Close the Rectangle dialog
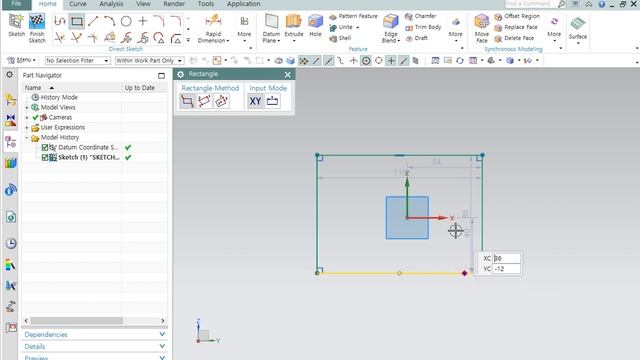This screenshot has width=640, height=360. pos(287,74)
